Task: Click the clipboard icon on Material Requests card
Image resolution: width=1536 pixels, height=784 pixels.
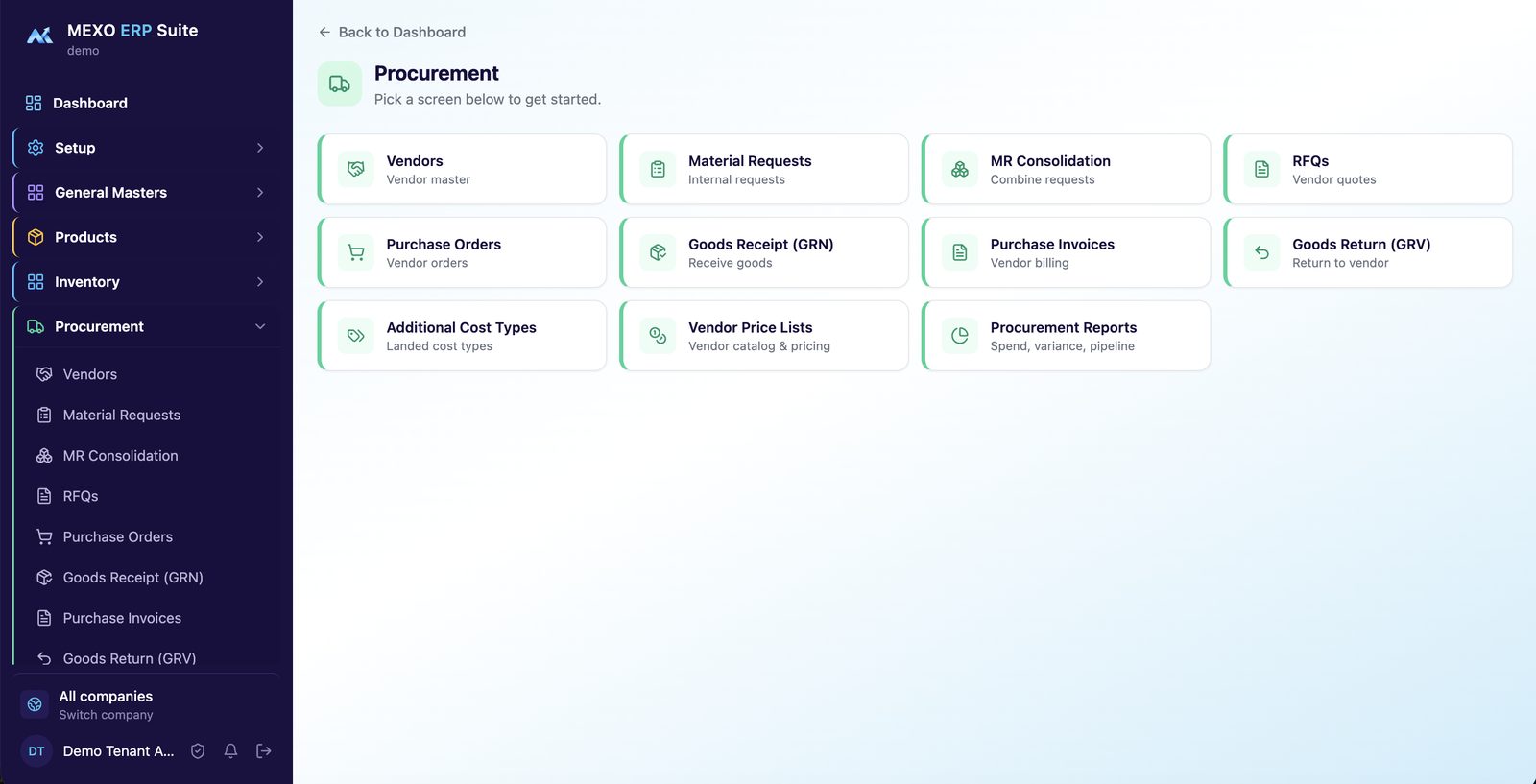Action: [658, 169]
